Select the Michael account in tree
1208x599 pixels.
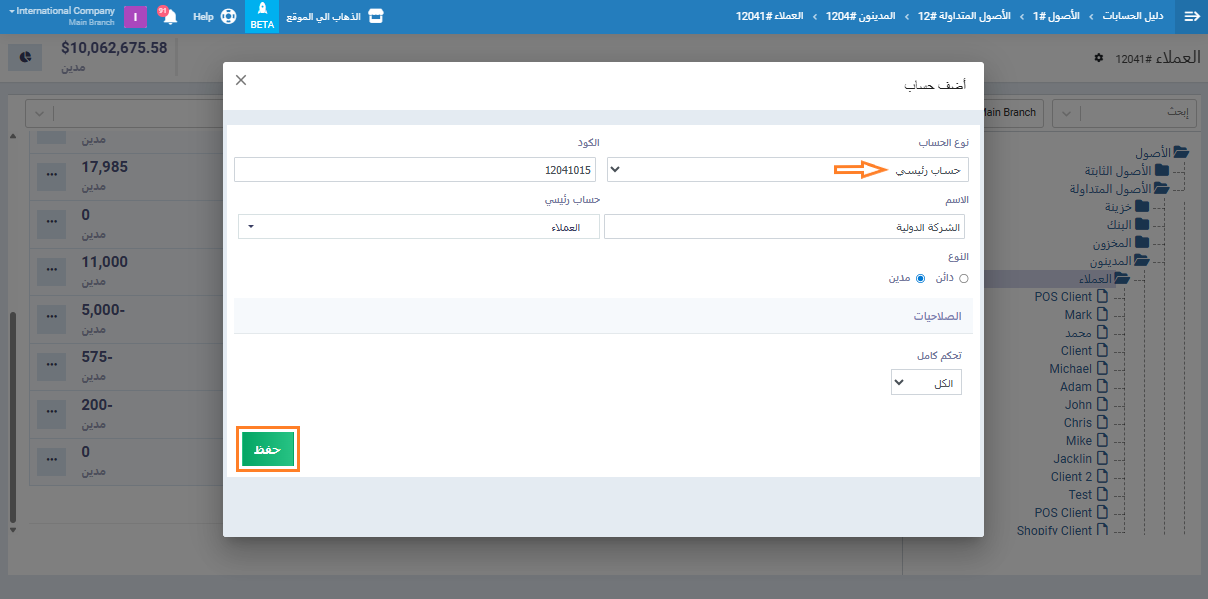pos(1070,369)
